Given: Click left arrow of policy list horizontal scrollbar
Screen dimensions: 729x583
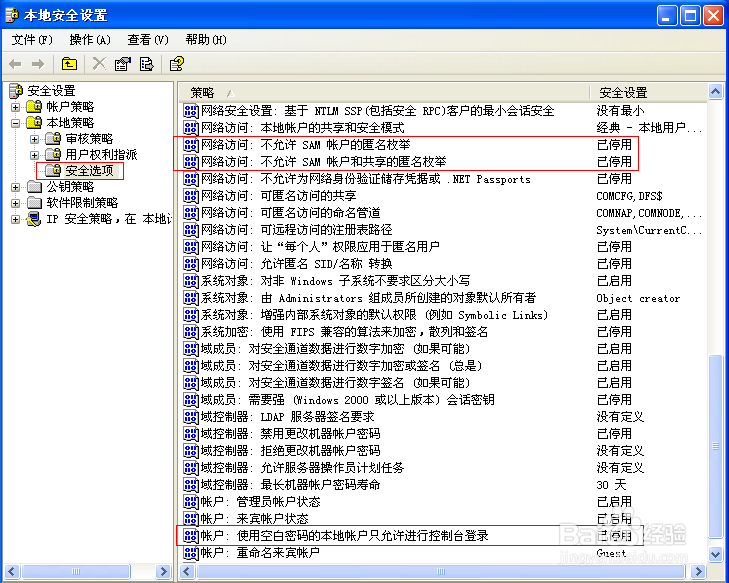Looking at the screenshot, I should [x=187, y=571].
